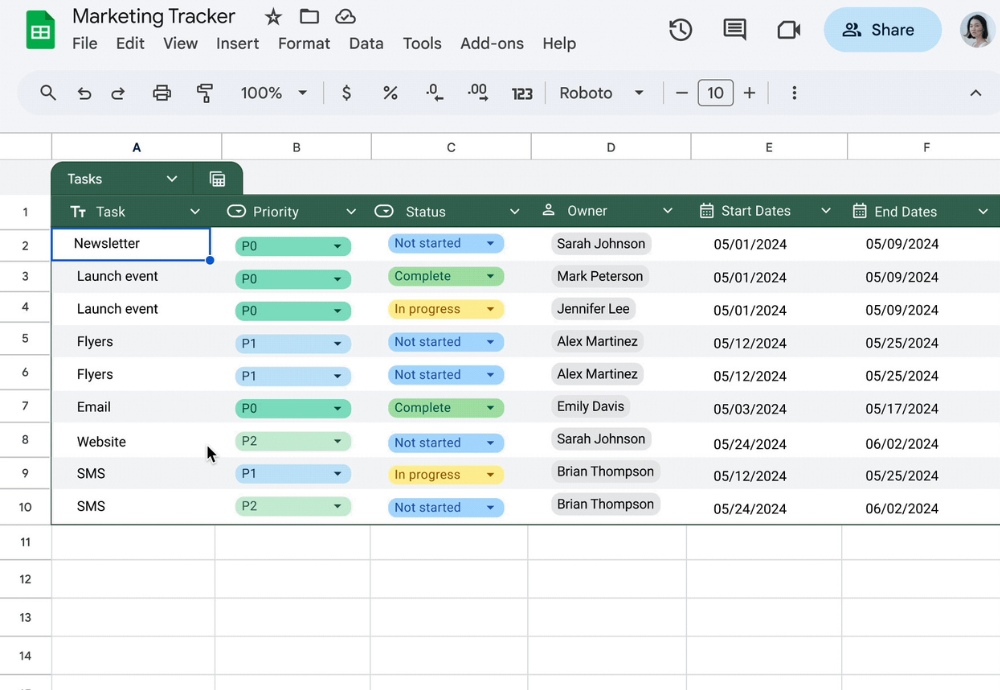1000x690 pixels.
Task: Select Brian Thompson chip in row 9
Action: (605, 471)
